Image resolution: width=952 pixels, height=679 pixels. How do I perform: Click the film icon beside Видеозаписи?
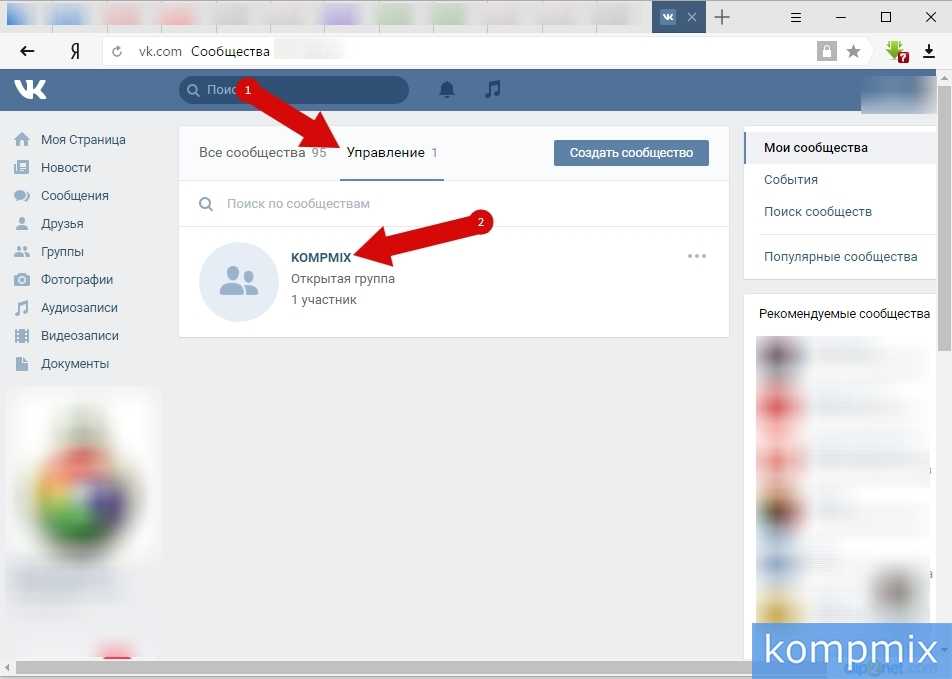pos(22,335)
